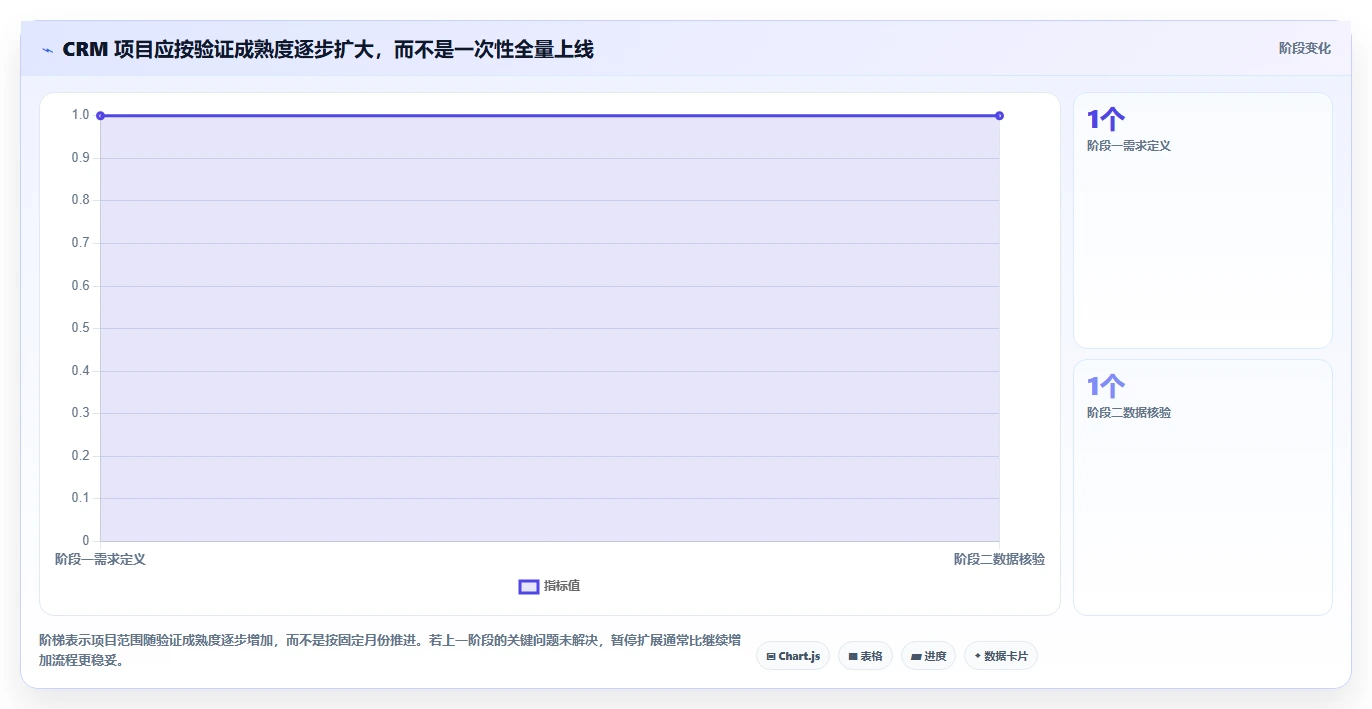The image size is (1372, 709).
Task: Click the chart point at 阶段一需求定义
Action: tap(100, 116)
